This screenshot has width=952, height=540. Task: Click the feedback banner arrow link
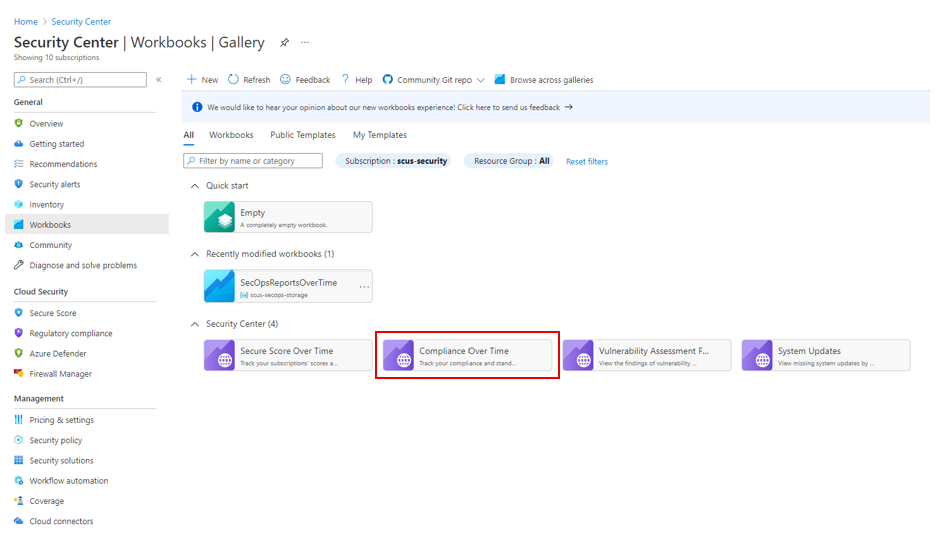click(x=568, y=107)
